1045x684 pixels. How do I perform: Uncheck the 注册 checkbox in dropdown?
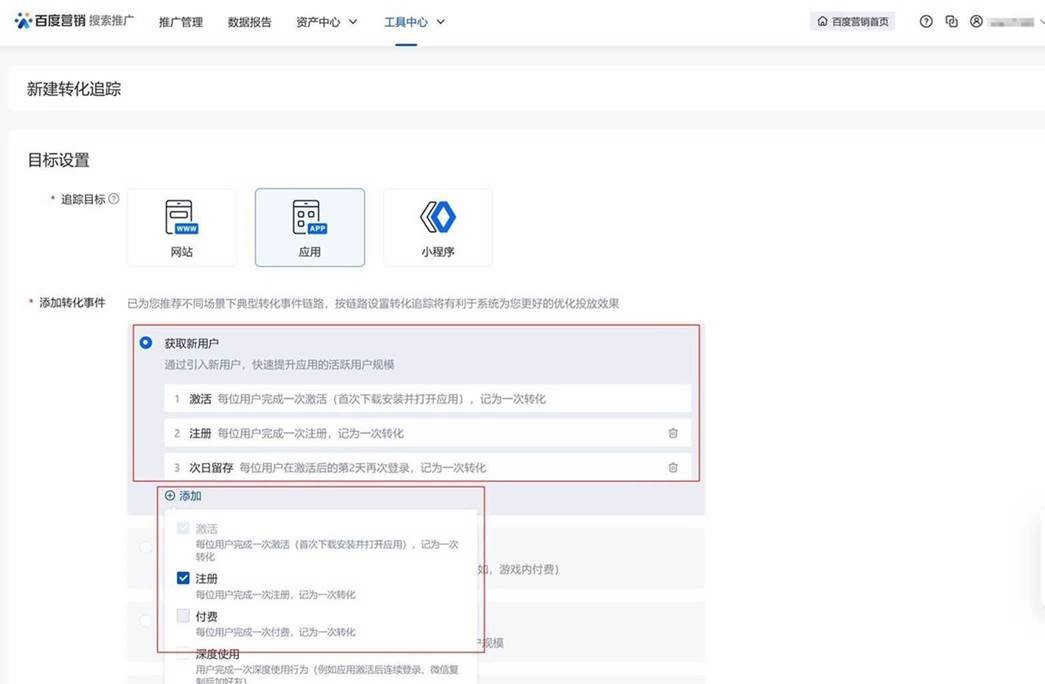pyautogui.click(x=183, y=578)
